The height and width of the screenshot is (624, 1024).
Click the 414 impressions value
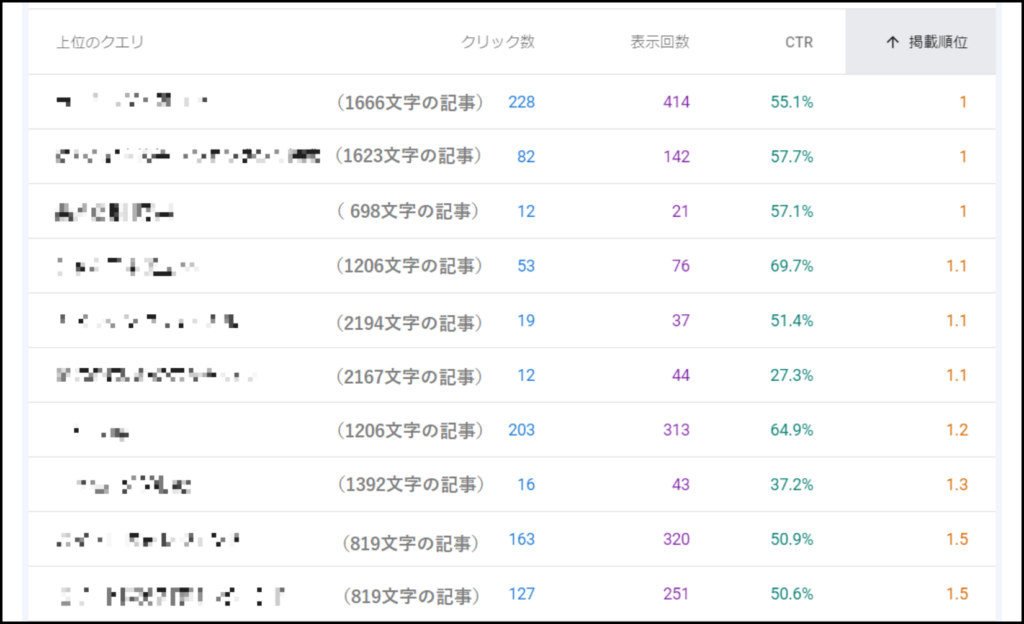click(x=676, y=102)
